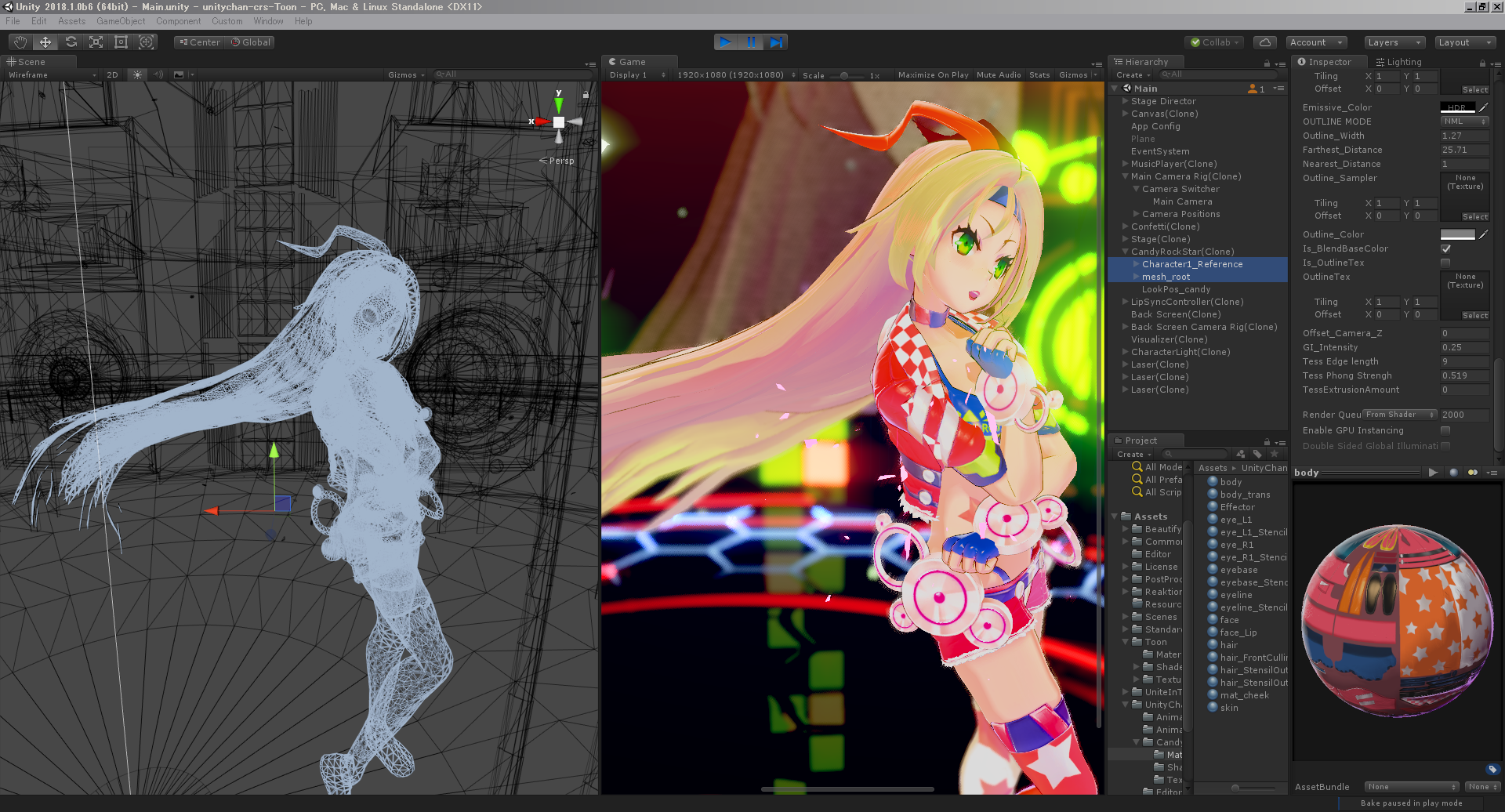
Task: Toggle Center pivot mode
Action: tap(200, 42)
